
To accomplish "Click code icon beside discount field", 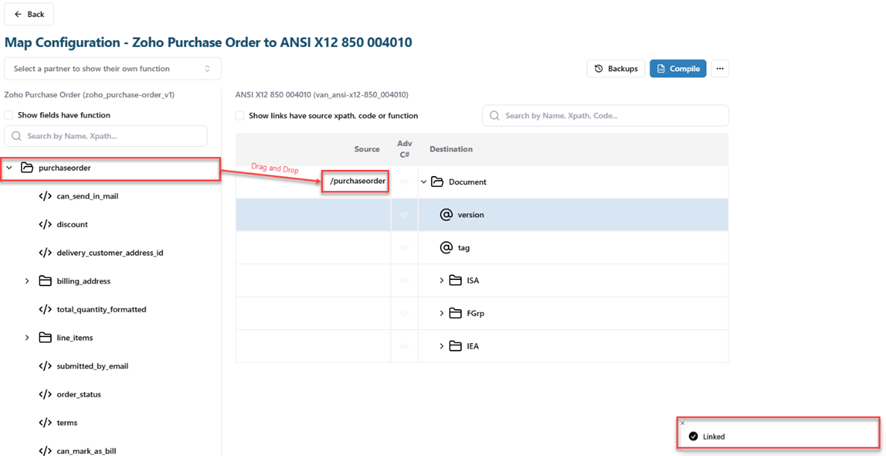I will coord(45,224).
